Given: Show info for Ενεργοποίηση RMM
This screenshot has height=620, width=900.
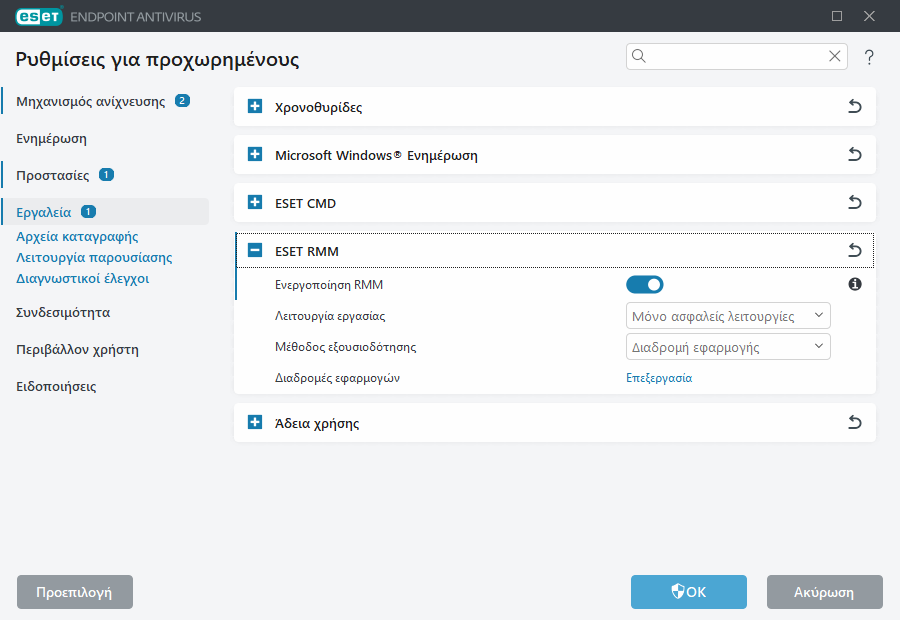Looking at the screenshot, I should click(855, 284).
